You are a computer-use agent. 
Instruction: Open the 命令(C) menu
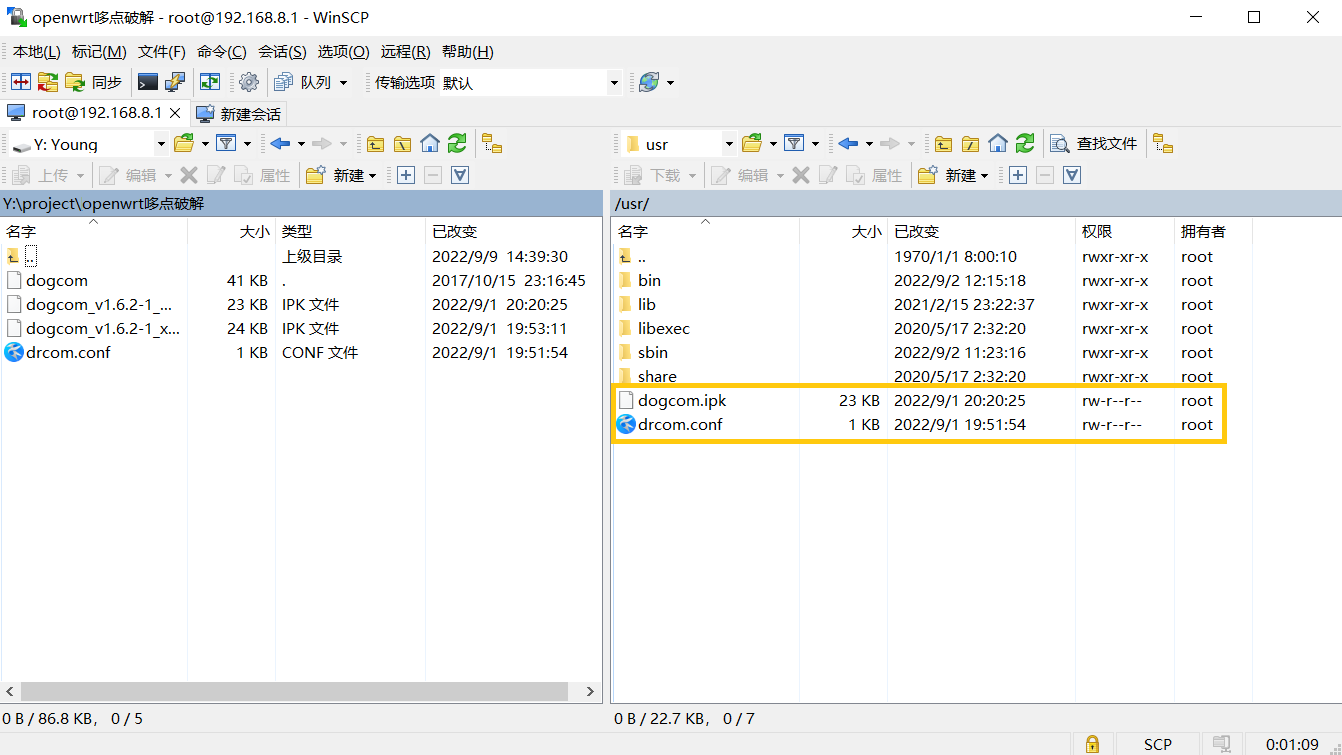click(222, 52)
